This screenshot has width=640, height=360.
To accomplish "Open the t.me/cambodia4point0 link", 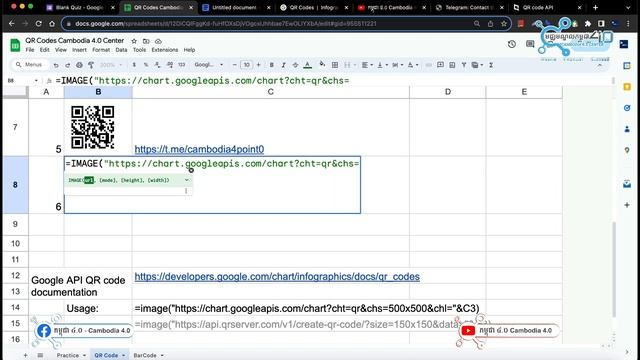I will point(199,149).
